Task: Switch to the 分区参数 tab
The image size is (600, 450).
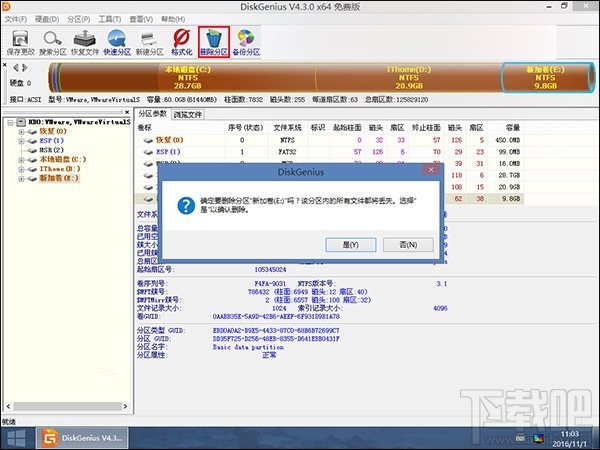Action: [152, 114]
